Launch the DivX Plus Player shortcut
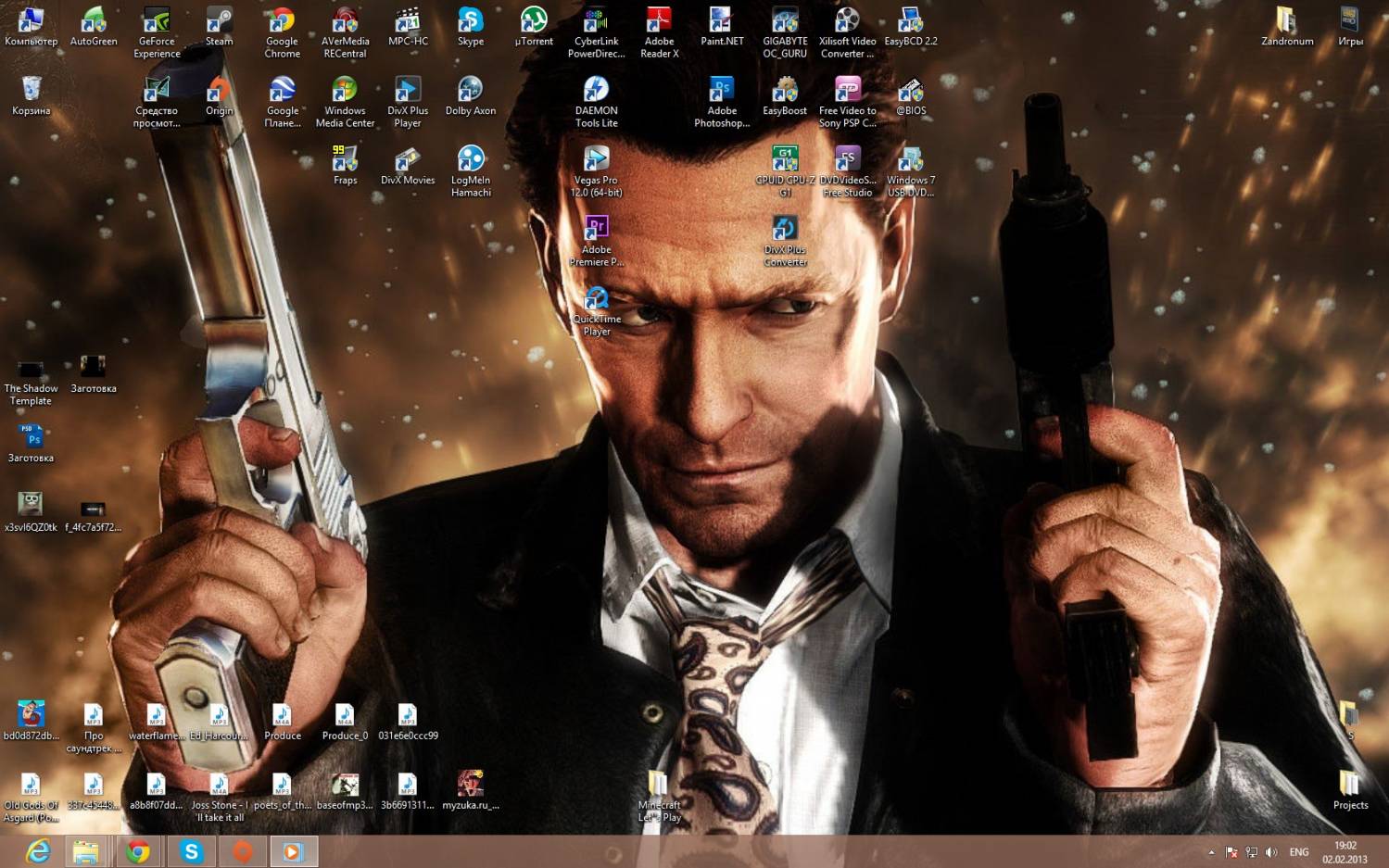The width and height of the screenshot is (1389, 868). [408, 102]
